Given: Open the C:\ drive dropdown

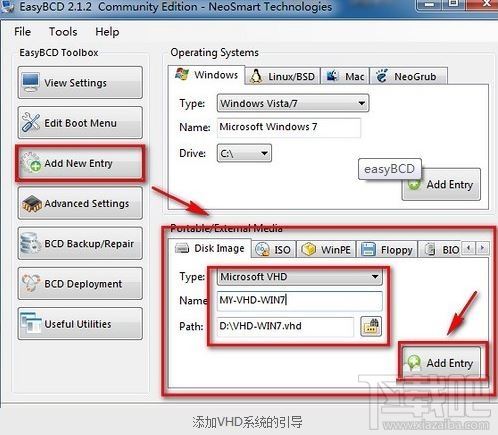Looking at the screenshot, I should click(244, 153).
